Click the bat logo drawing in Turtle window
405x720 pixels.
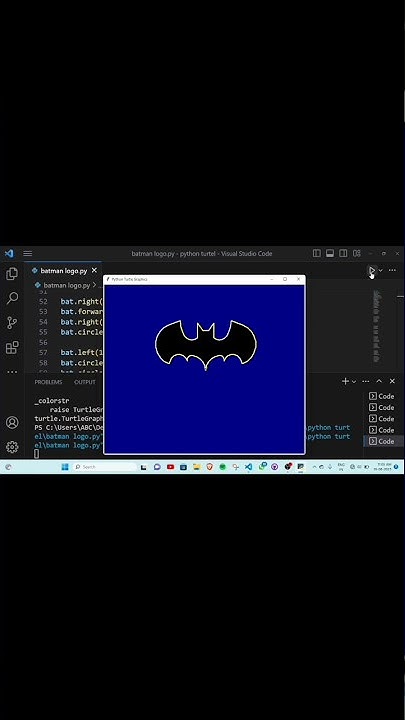pos(206,345)
